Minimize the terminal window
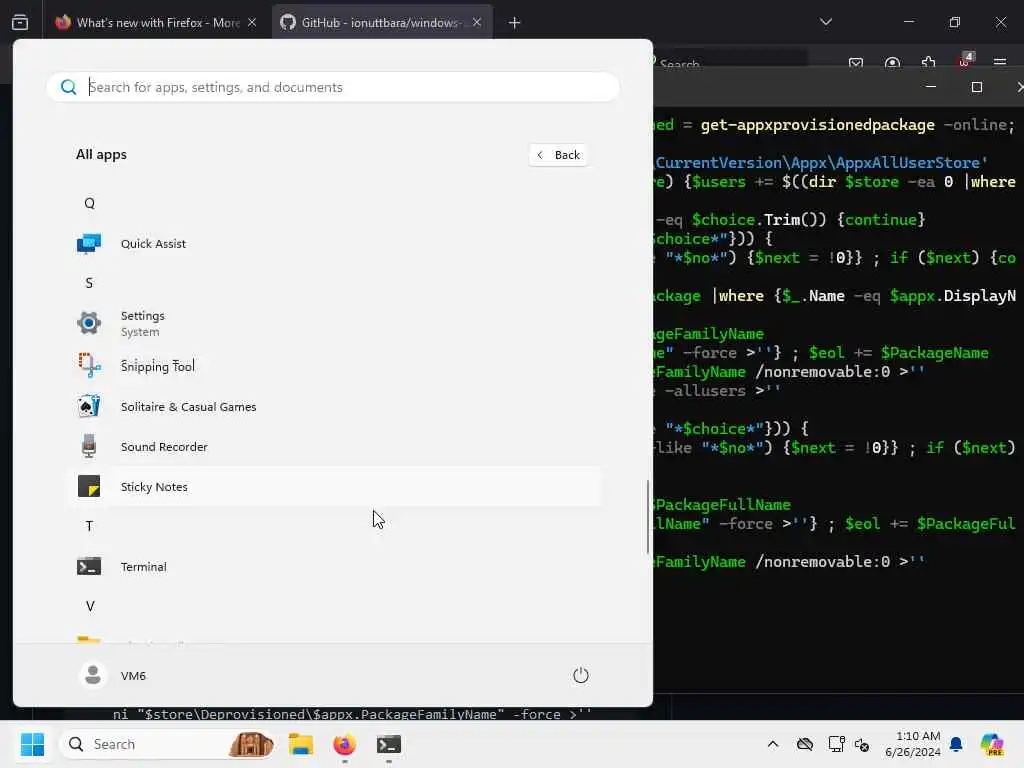The image size is (1024, 768). [x=931, y=87]
